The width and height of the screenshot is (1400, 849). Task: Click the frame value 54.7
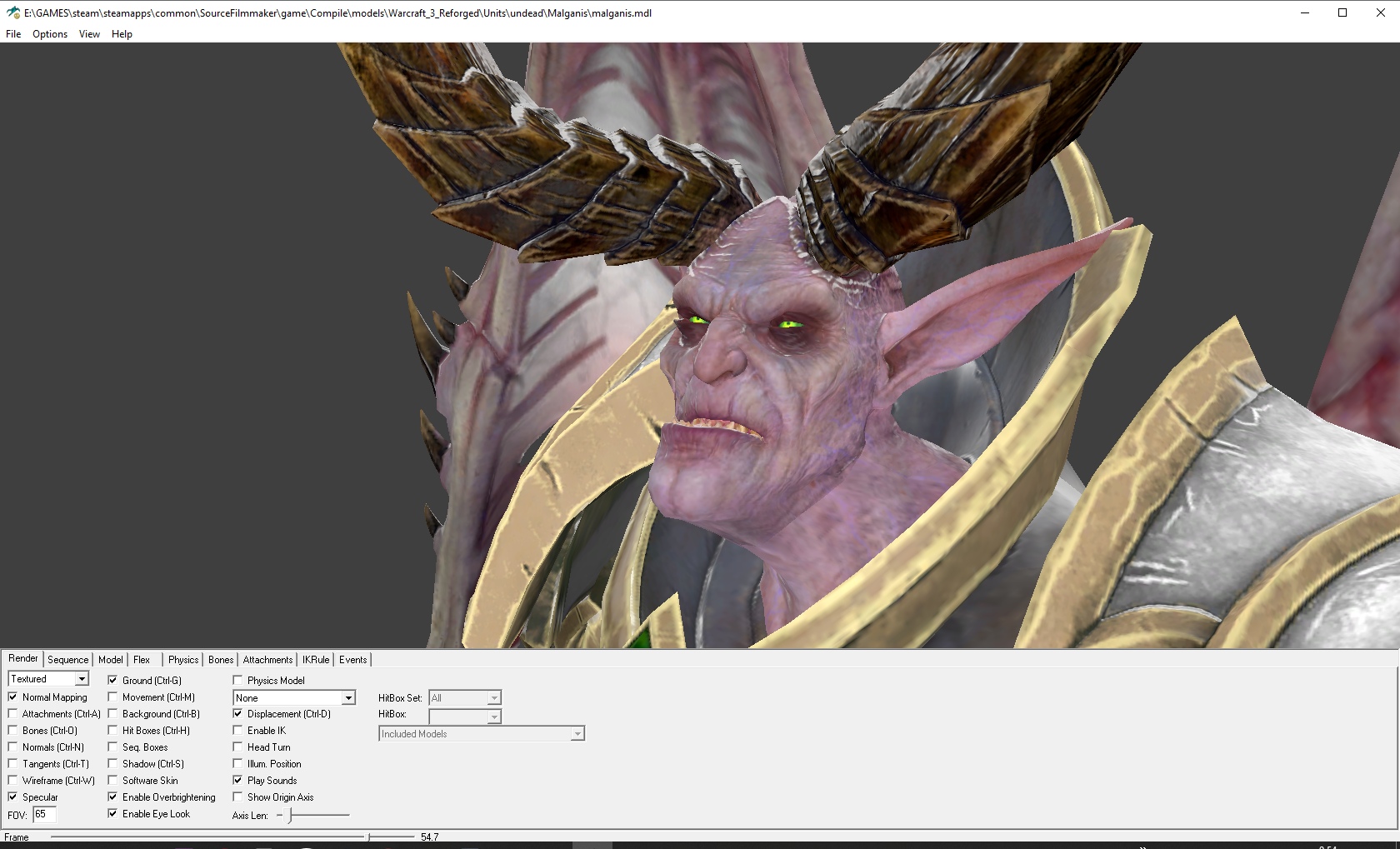429,837
